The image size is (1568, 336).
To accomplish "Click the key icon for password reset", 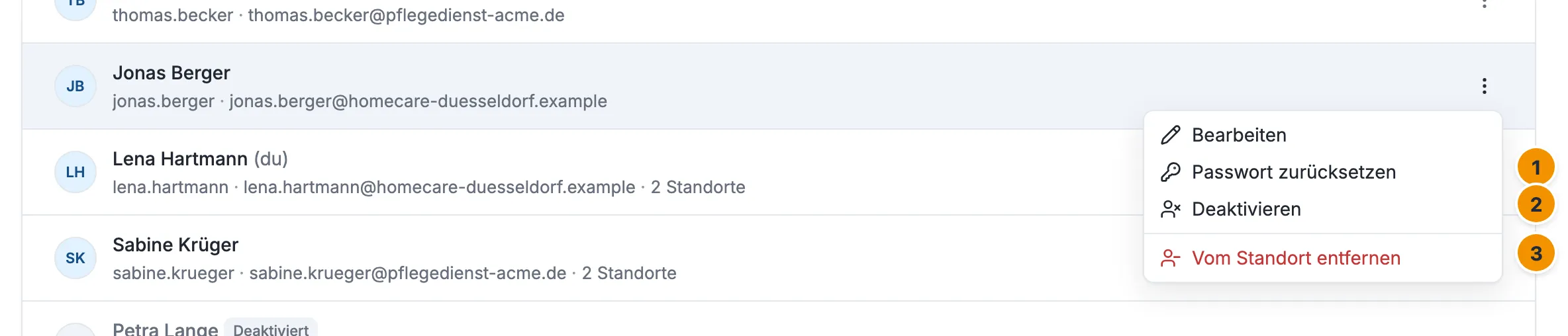I will coord(1170,172).
